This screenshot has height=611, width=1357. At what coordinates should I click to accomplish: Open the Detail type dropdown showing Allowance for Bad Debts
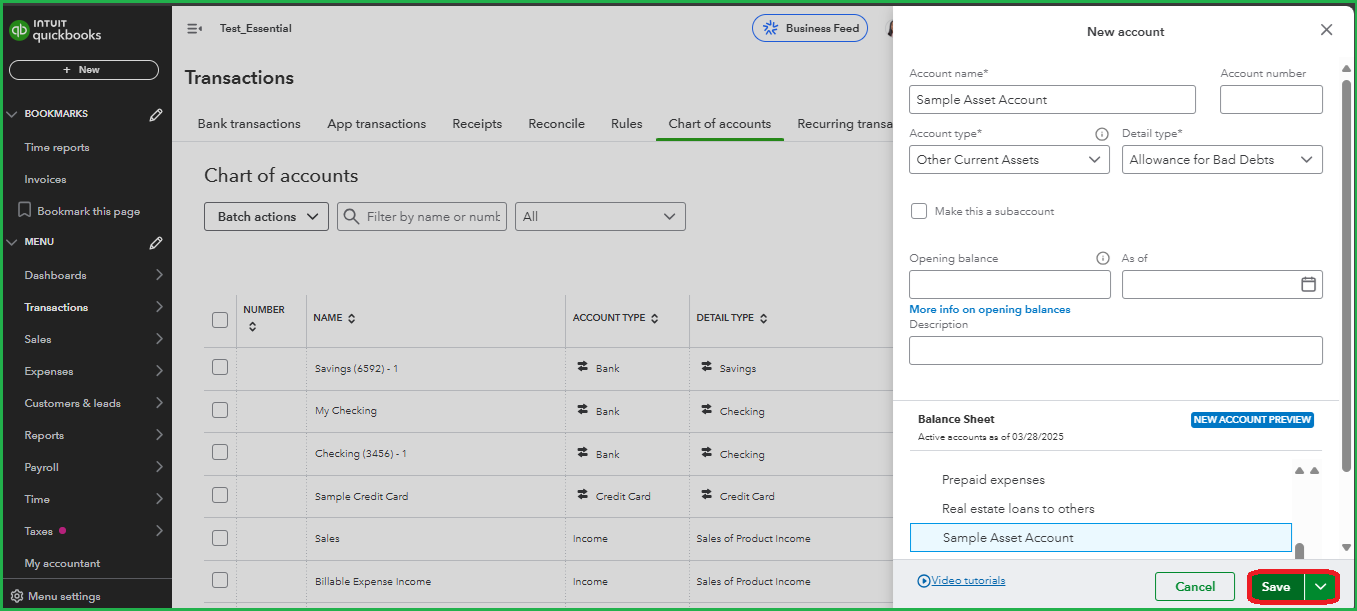(1222, 159)
